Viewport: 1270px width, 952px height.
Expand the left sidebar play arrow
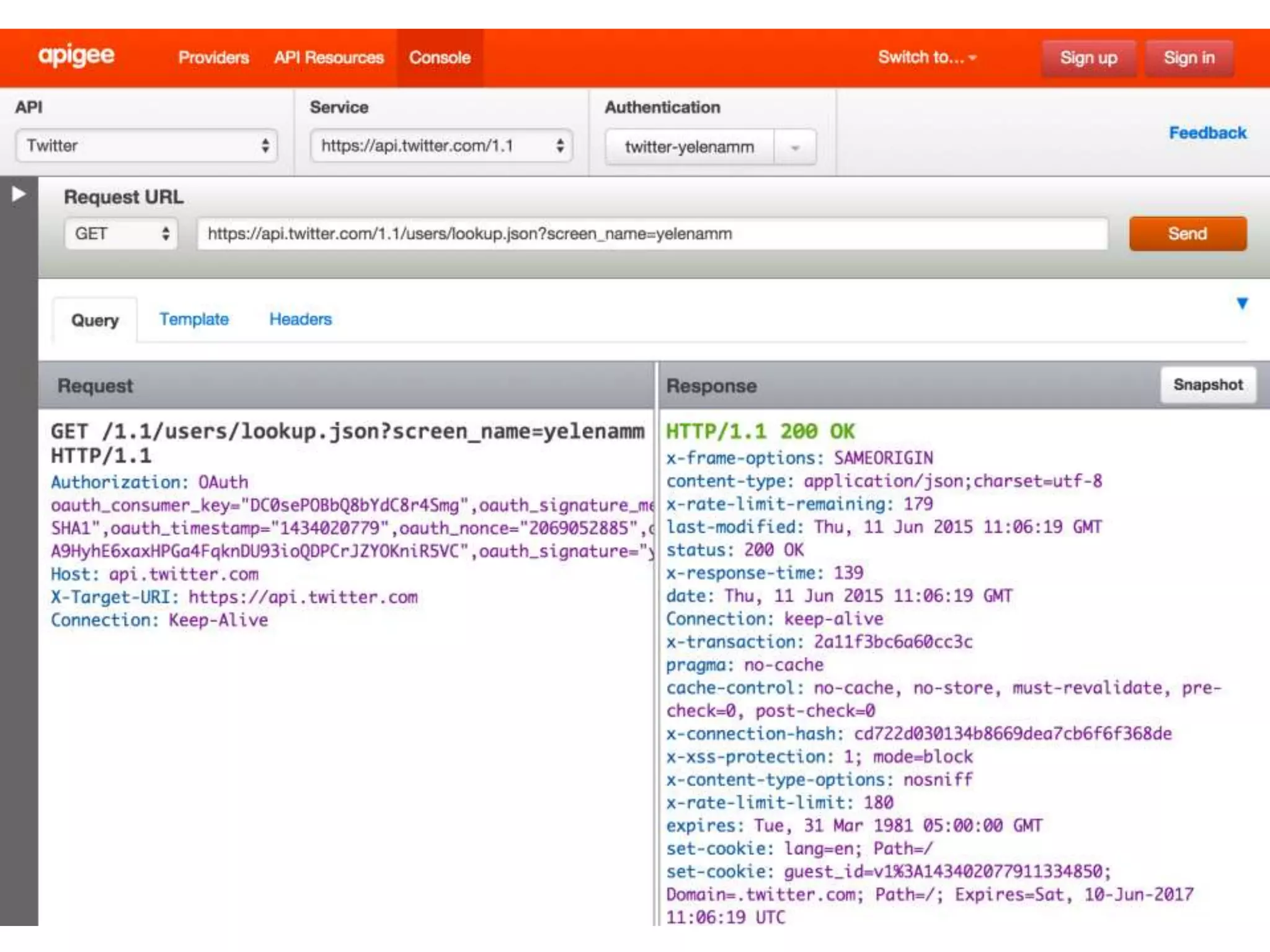[x=19, y=195]
